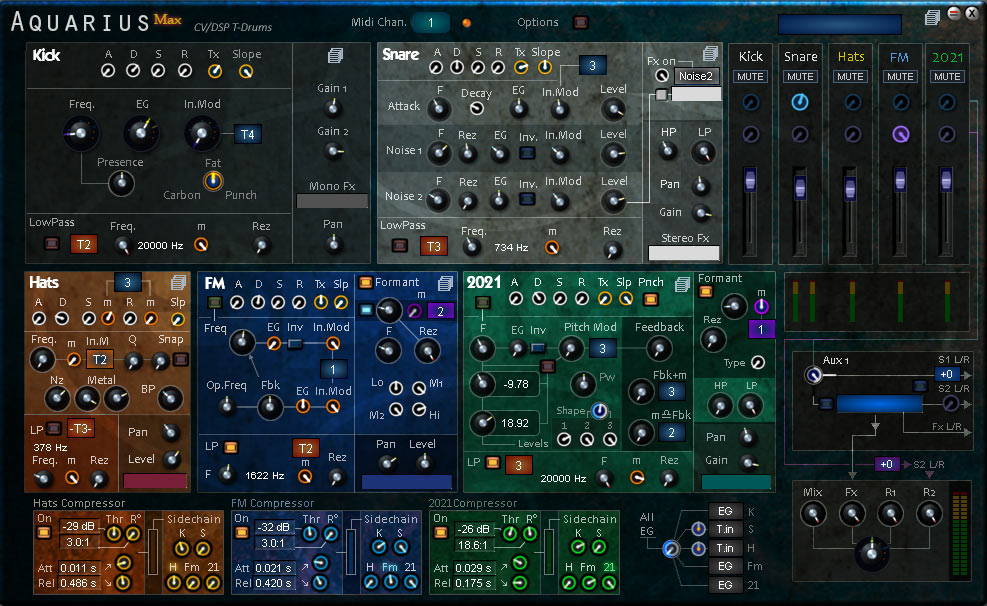
Task: Enable the Snare LowPass filter switch
Action: click(x=400, y=245)
